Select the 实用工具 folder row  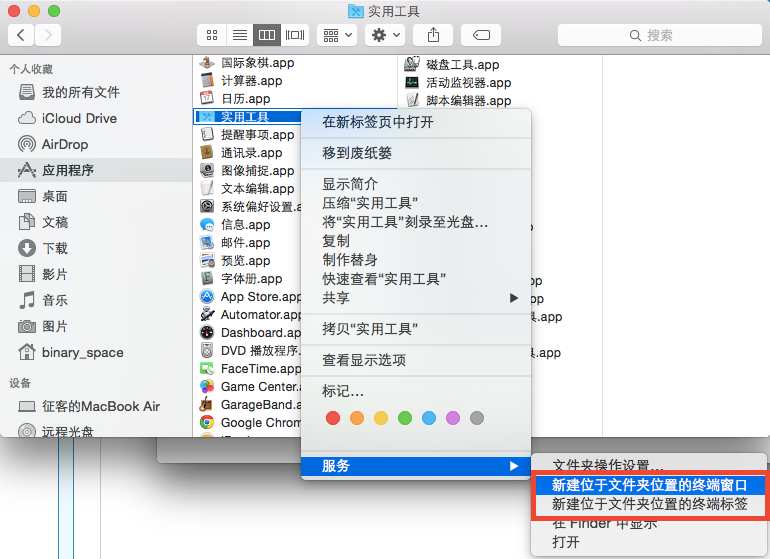click(x=248, y=117)
